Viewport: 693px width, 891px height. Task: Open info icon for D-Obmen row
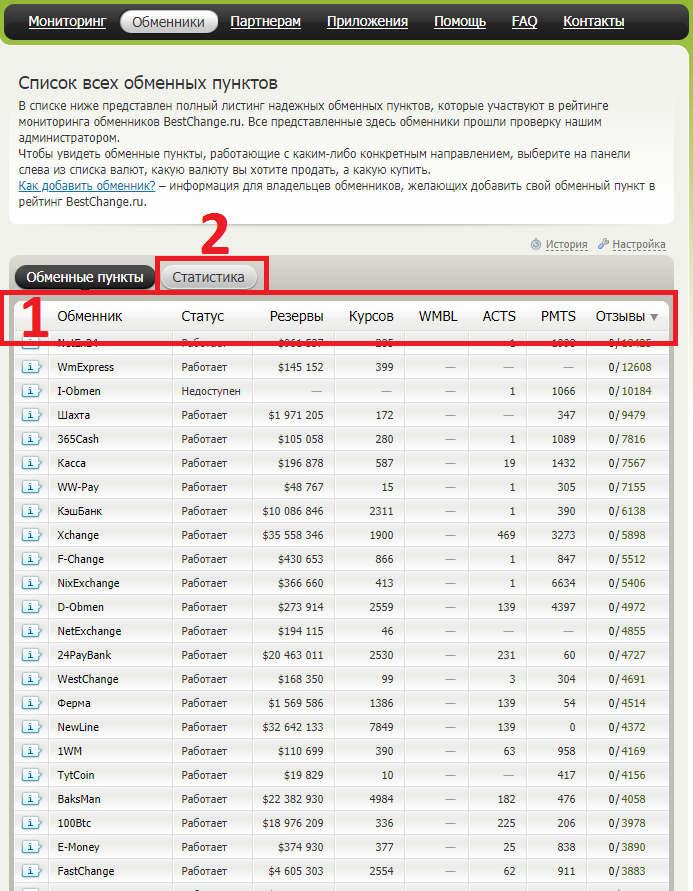tap(31, 607)
